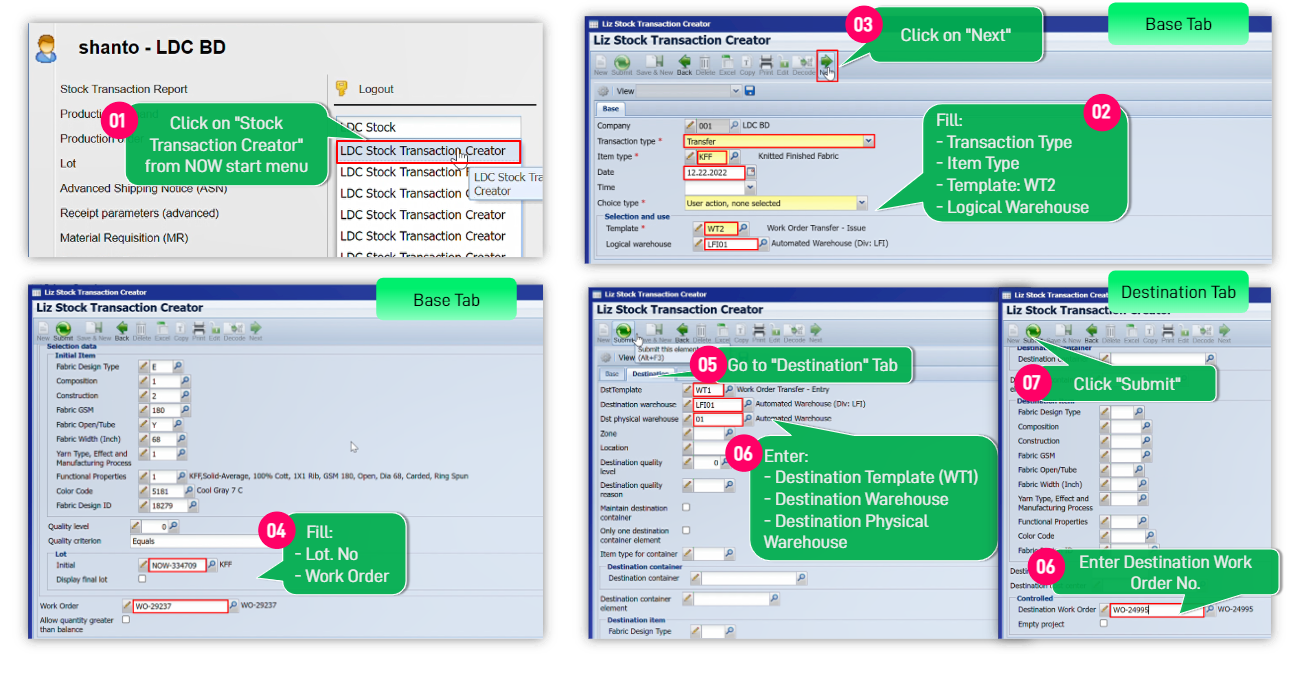Click the Date field showing 12.22.2022
1315x680 pixels.
tap(716, 172)
